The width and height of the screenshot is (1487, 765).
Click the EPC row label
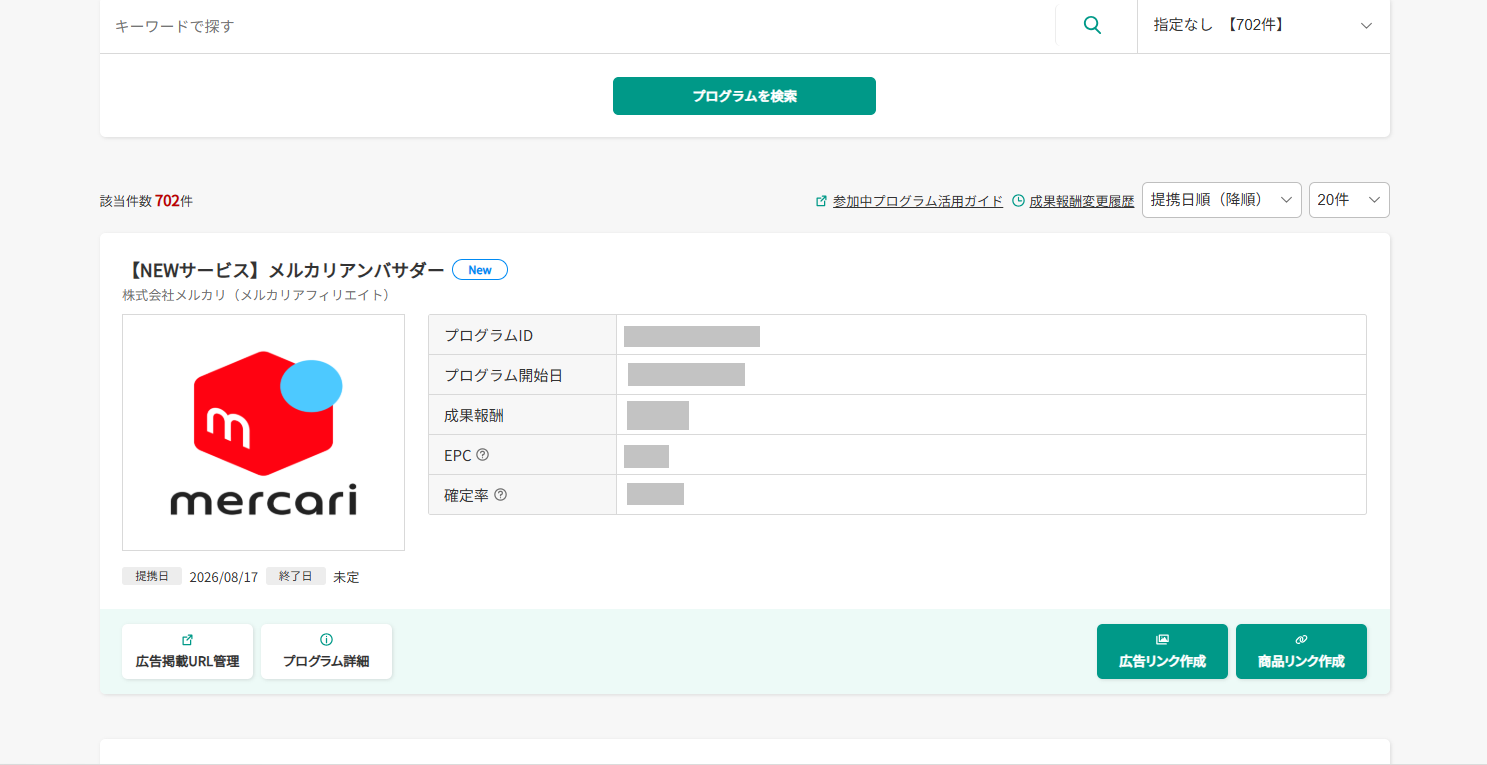pyautogui.click(x=457, y=455)
